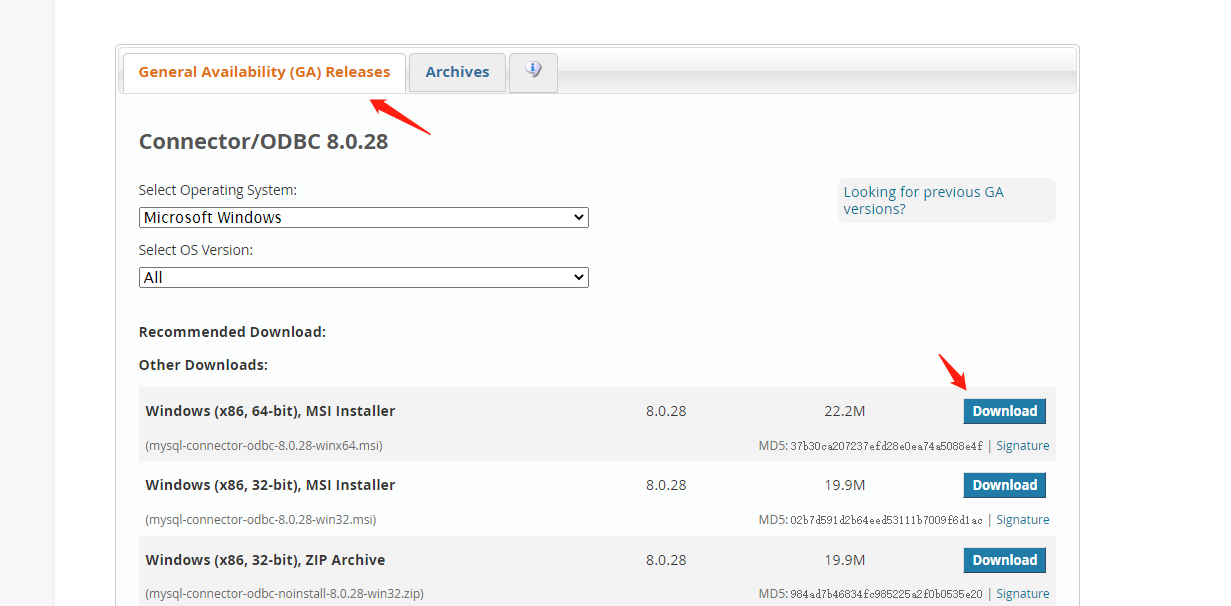Download the 32-bit MSI Installer

click(x=1005, y=485)
